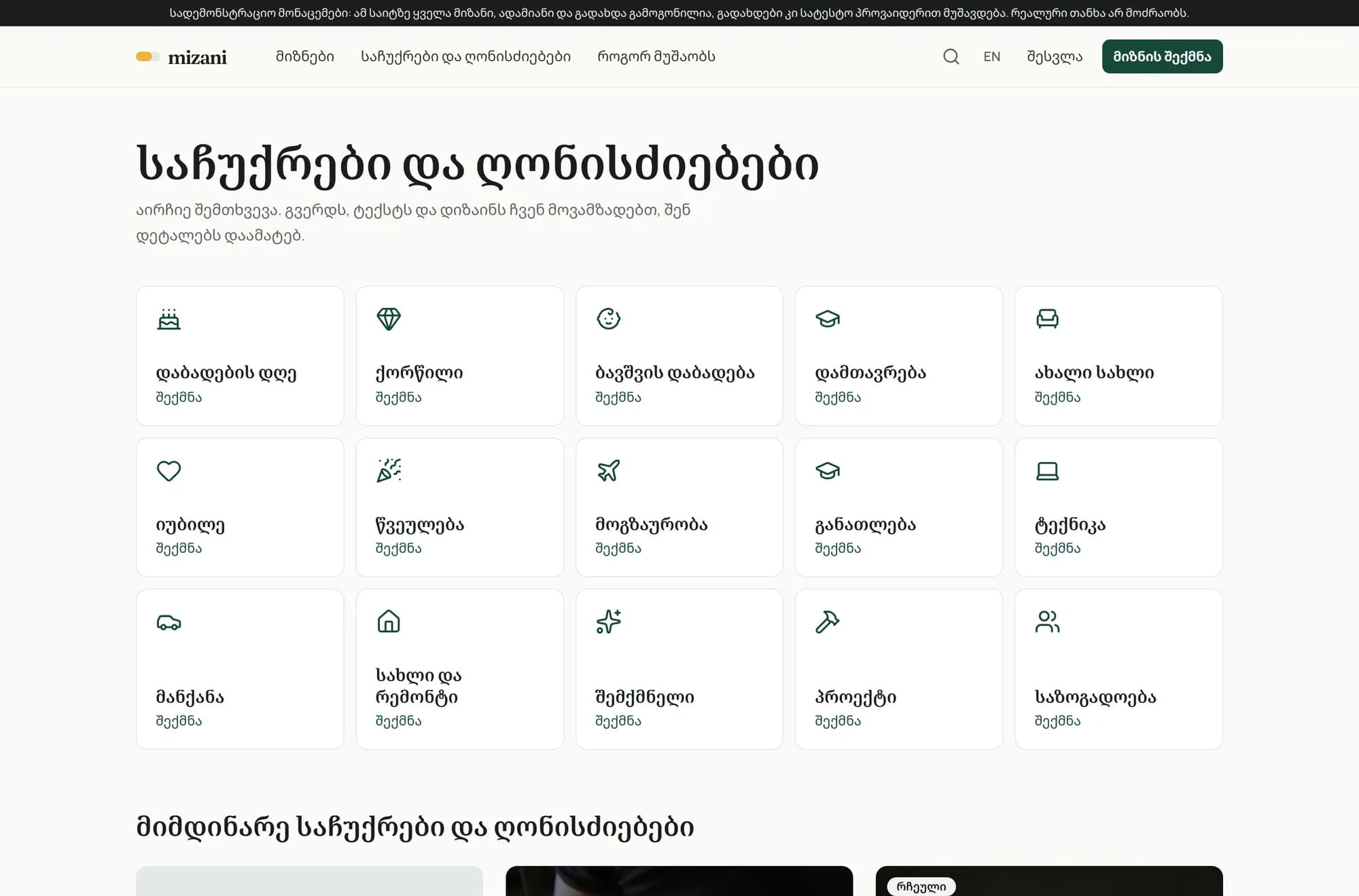Open search with the magnifier icon
The width and height of the screenshot is (1359, 896).
pyautogui.click(x=951, y=56)
